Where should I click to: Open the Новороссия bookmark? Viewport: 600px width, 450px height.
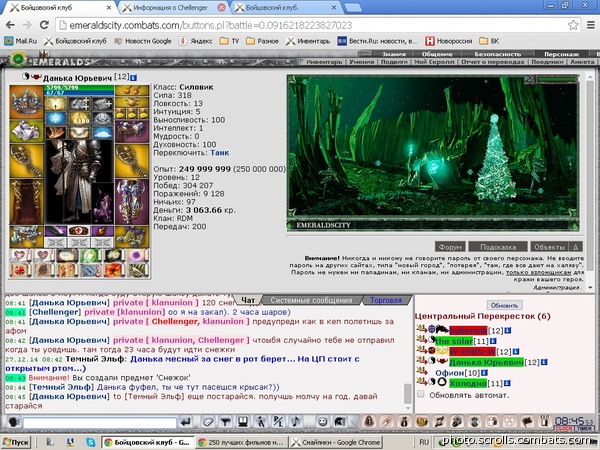point(449,41)
